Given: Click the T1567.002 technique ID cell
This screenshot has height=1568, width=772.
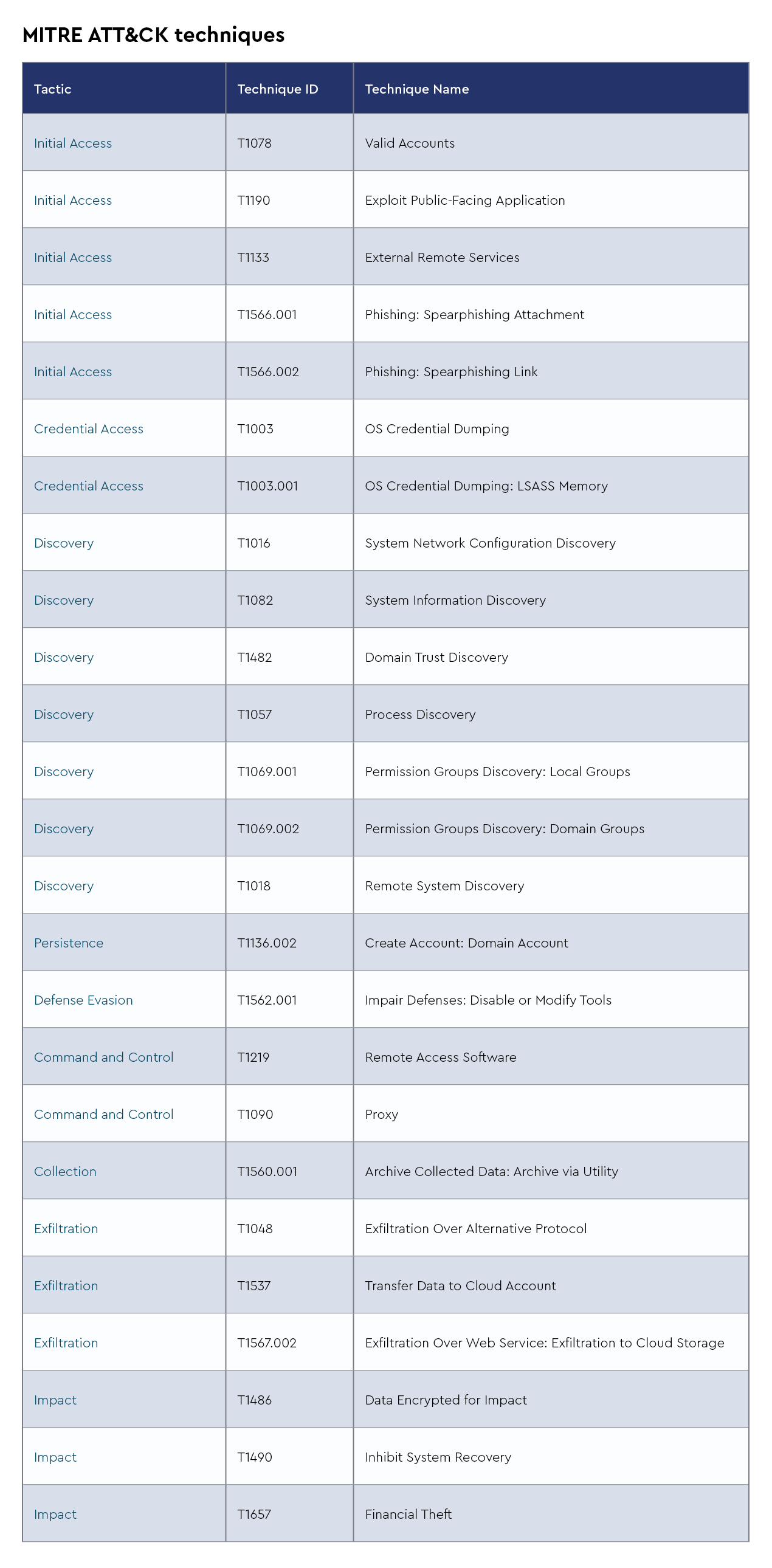Looking at the screenshot, I should click(267, 1343).
